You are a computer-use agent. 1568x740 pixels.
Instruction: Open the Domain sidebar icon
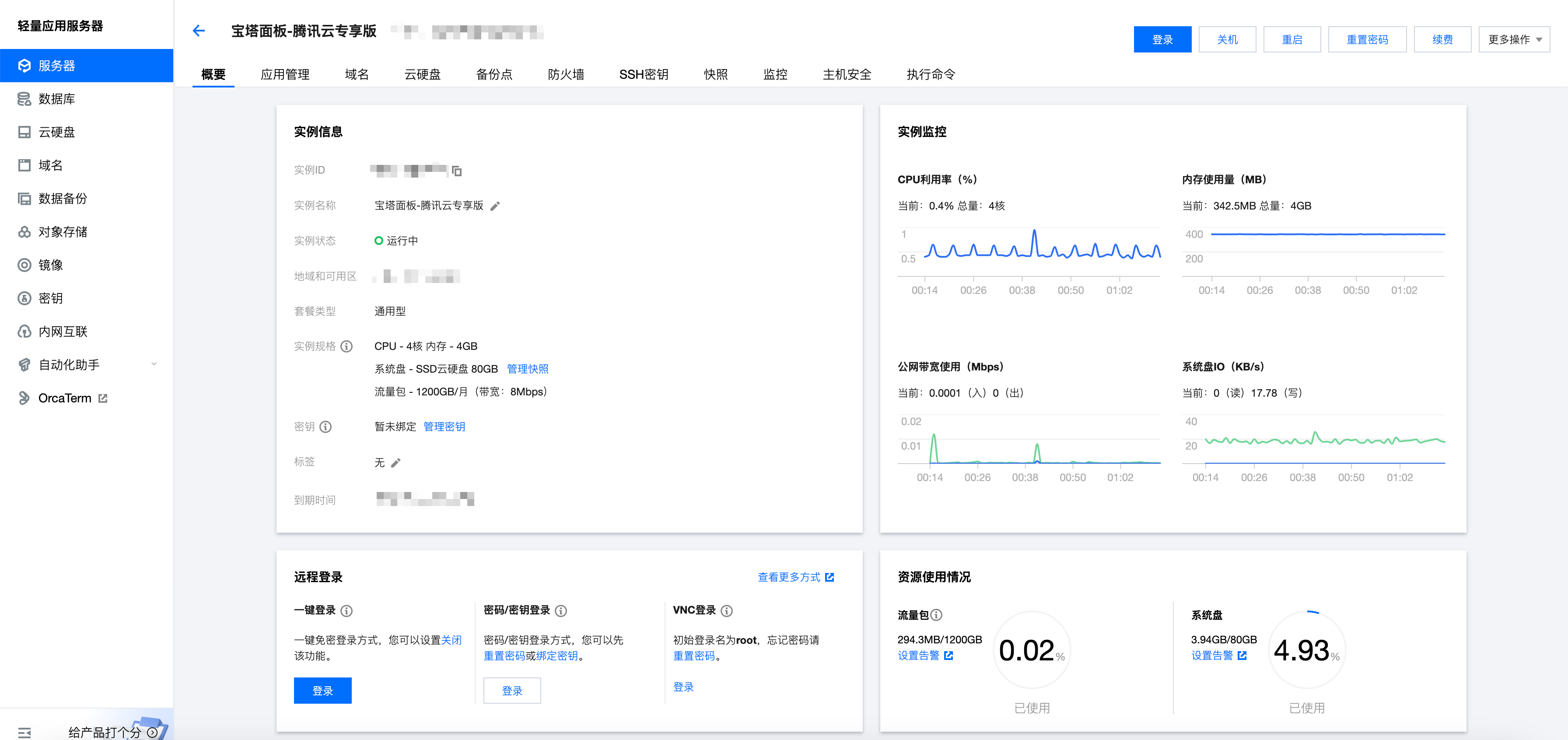pyautogui.click(x=24, y=165)
